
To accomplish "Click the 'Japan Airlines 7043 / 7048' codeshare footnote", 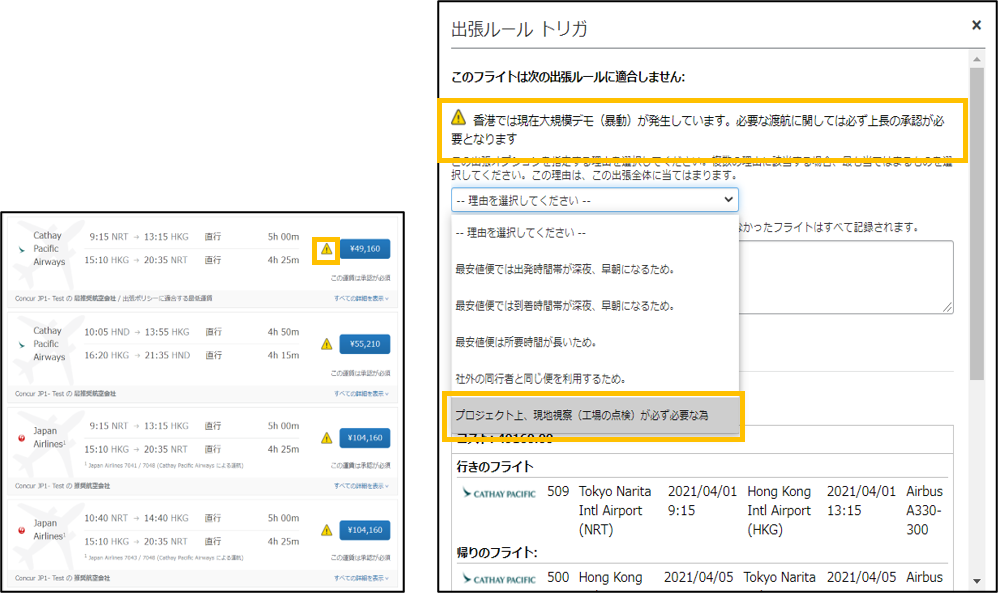I will [x=164, y=558].
